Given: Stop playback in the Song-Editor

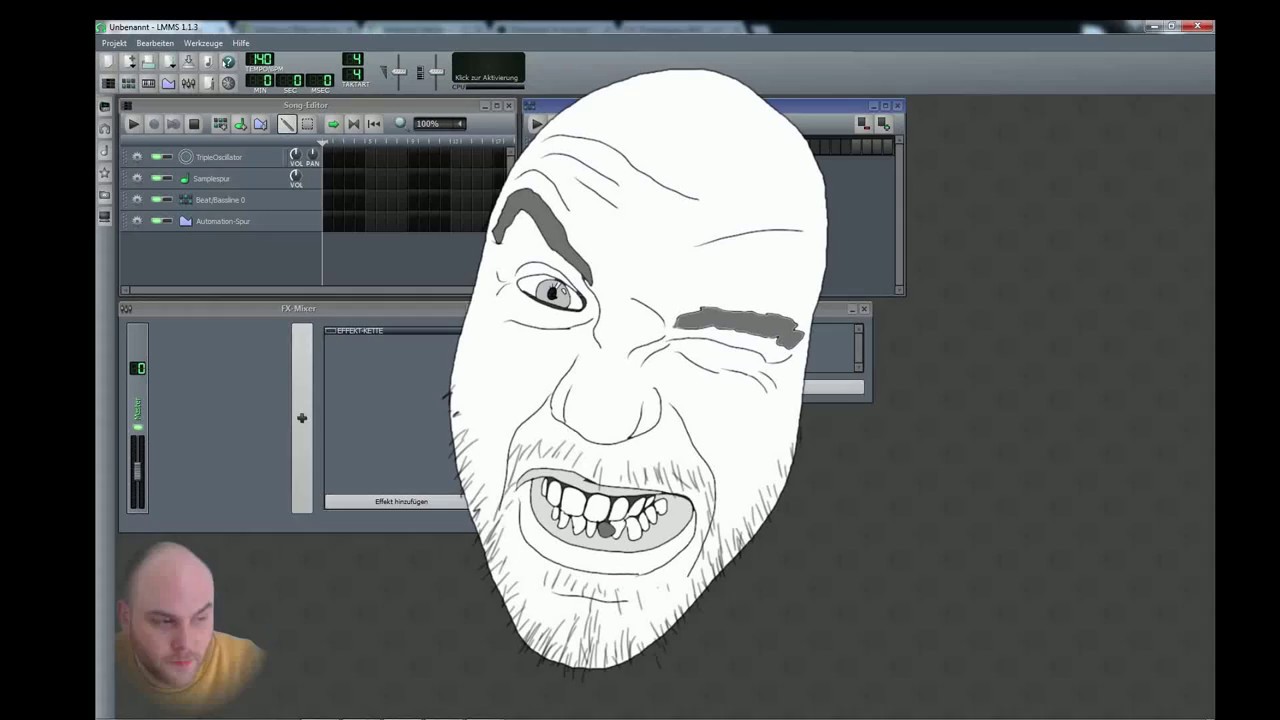Looking at the screenshot, I should click(194, 124).
